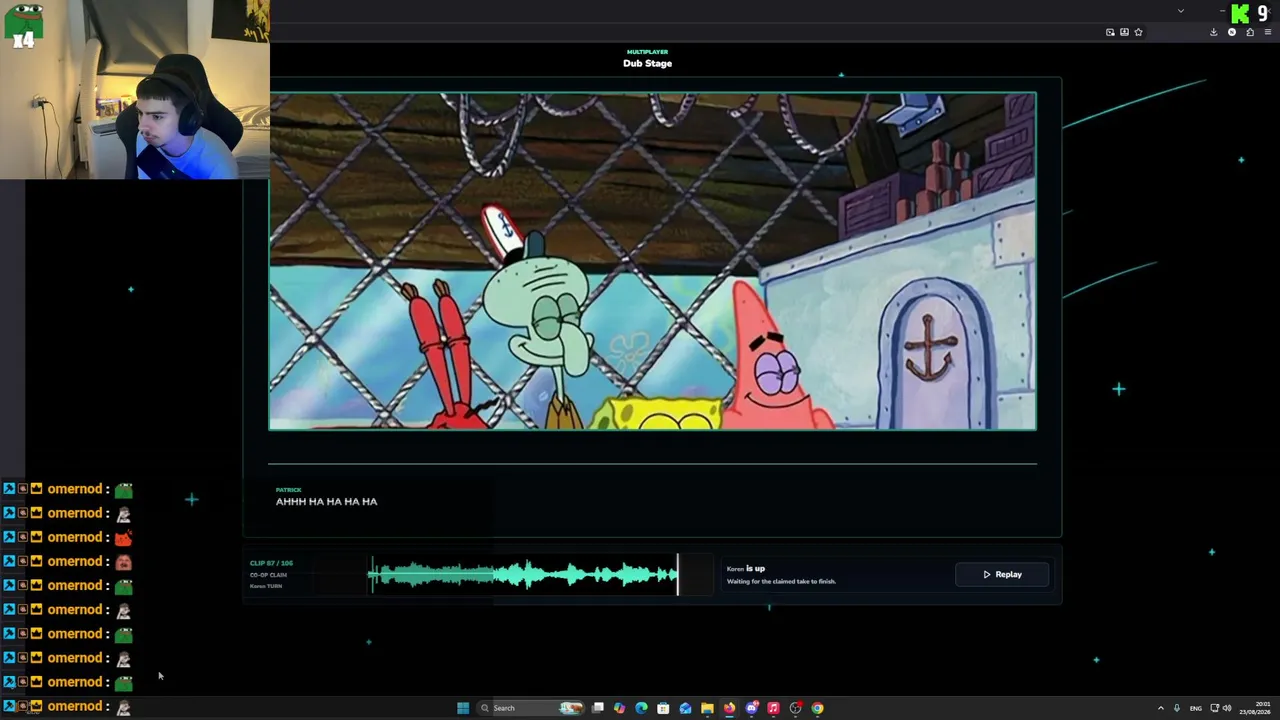Open Google Chrome from the taskbar

tap(817, 708)
